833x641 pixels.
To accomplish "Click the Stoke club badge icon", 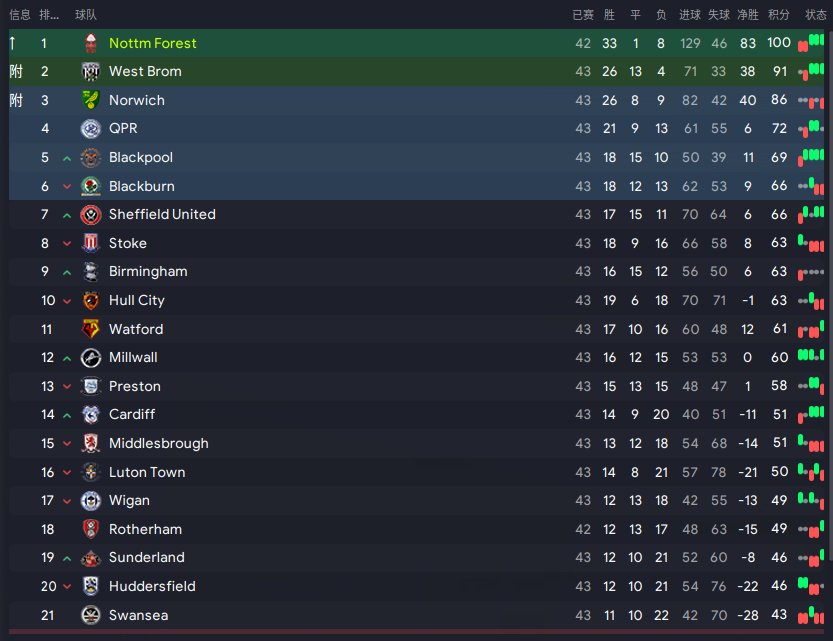I will coord(91,243).
